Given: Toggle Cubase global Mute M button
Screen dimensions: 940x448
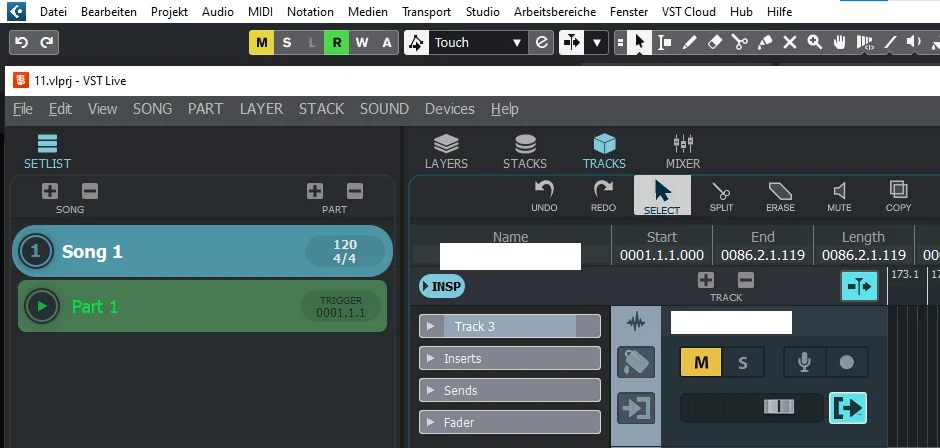Looking at the screenshot, I should pos(261,43).
